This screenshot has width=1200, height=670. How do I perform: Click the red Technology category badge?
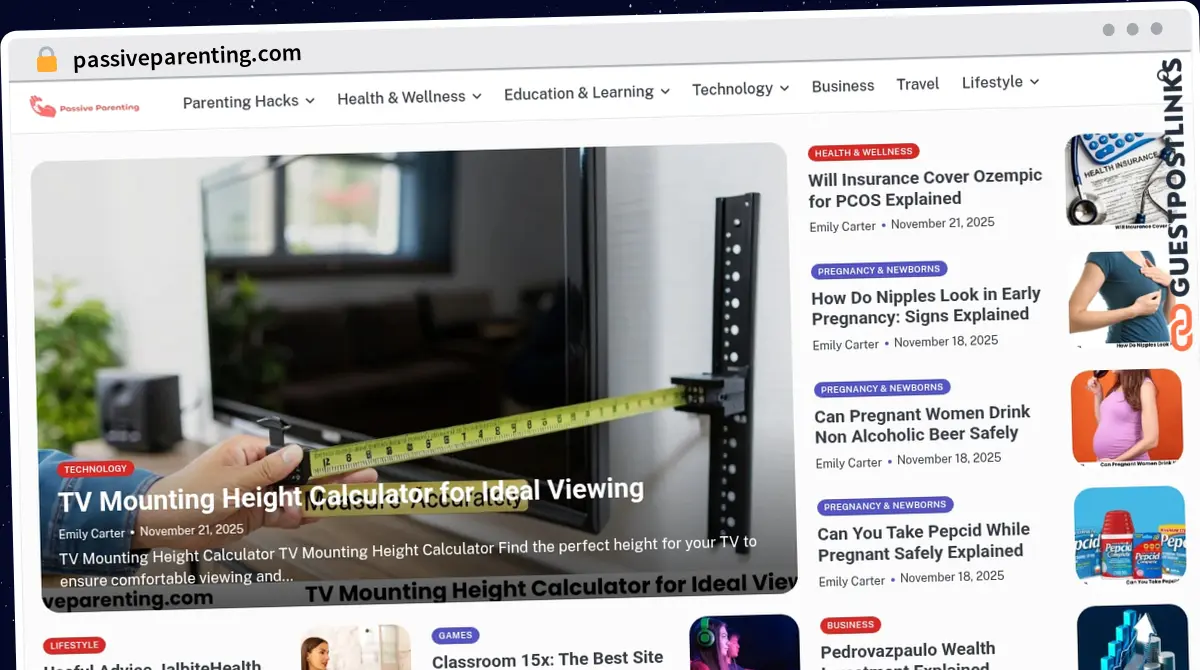pyautogui.click(x=95, y=468)
